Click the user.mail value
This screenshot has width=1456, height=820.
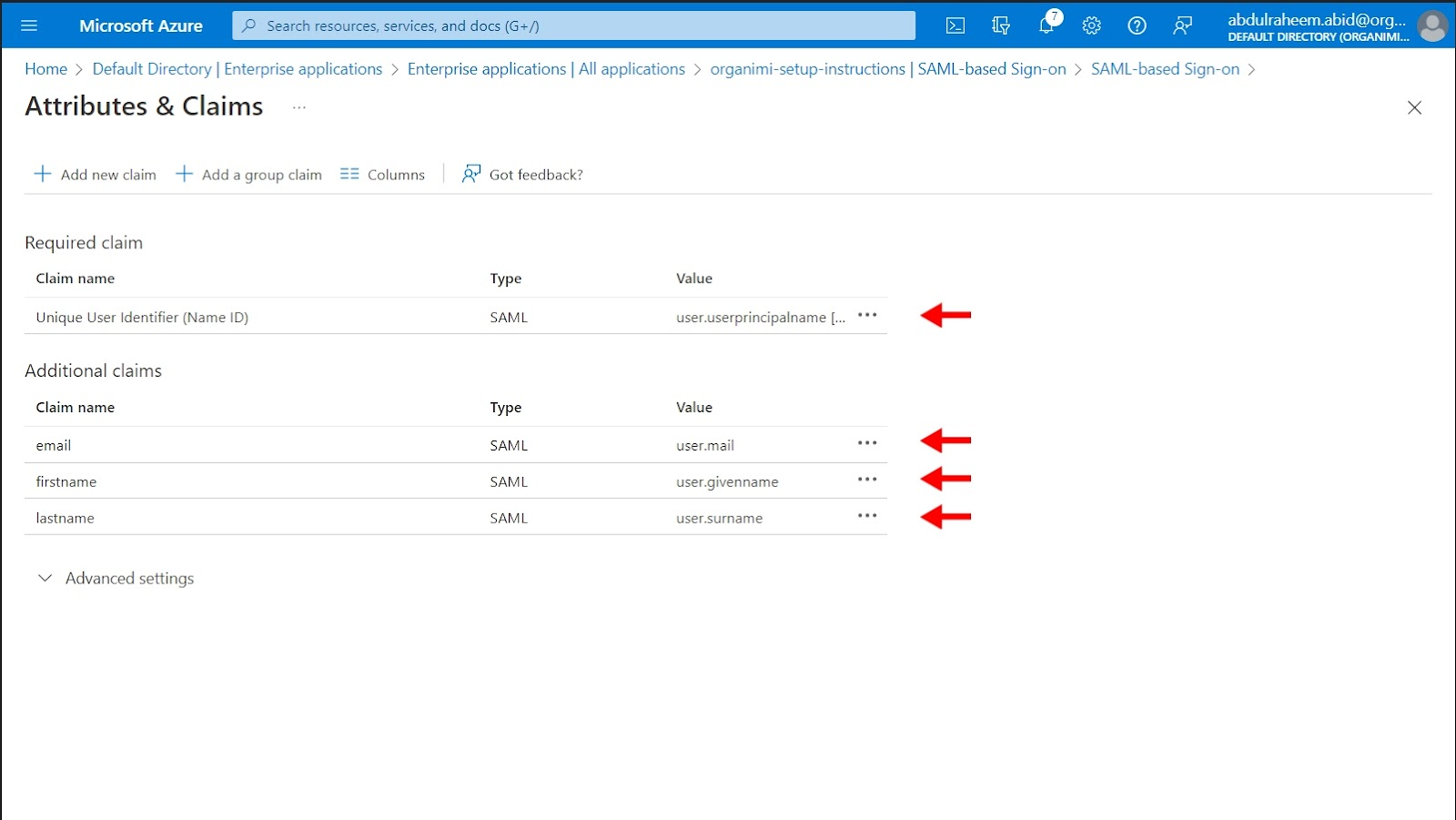[x=705, y=445]
